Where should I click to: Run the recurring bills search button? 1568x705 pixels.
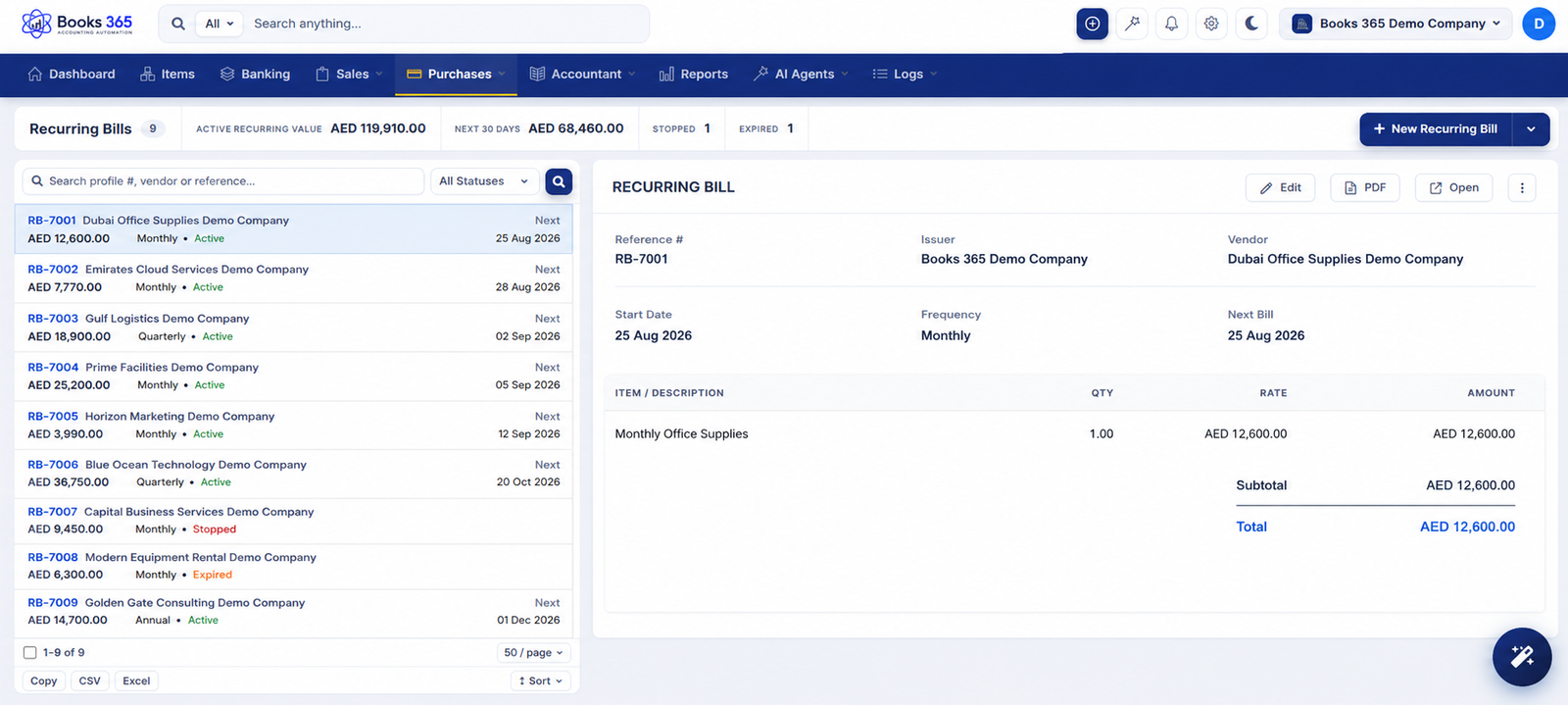pyautogui.click(x=559, y=181)
